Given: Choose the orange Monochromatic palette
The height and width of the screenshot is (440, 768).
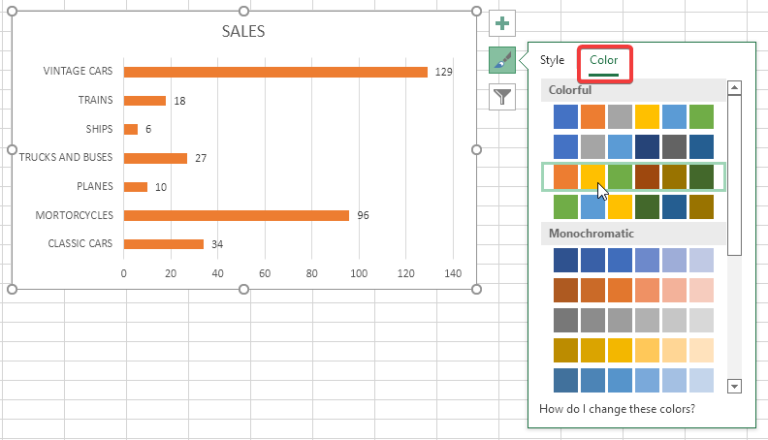Looking at the screenshot, I should (633, 290).
